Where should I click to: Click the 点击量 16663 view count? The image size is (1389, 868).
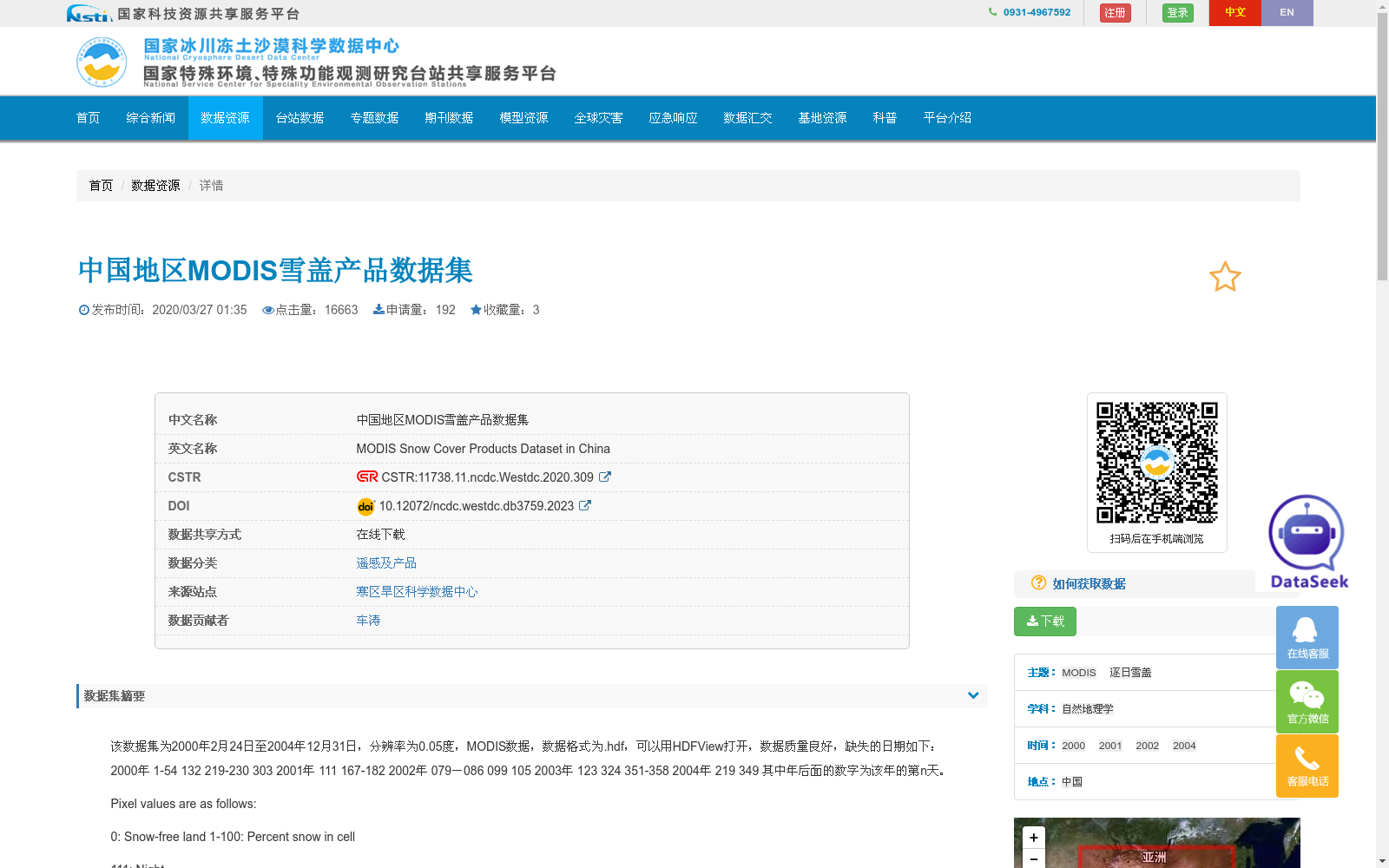pyautogui.click(x=310, y=310)
